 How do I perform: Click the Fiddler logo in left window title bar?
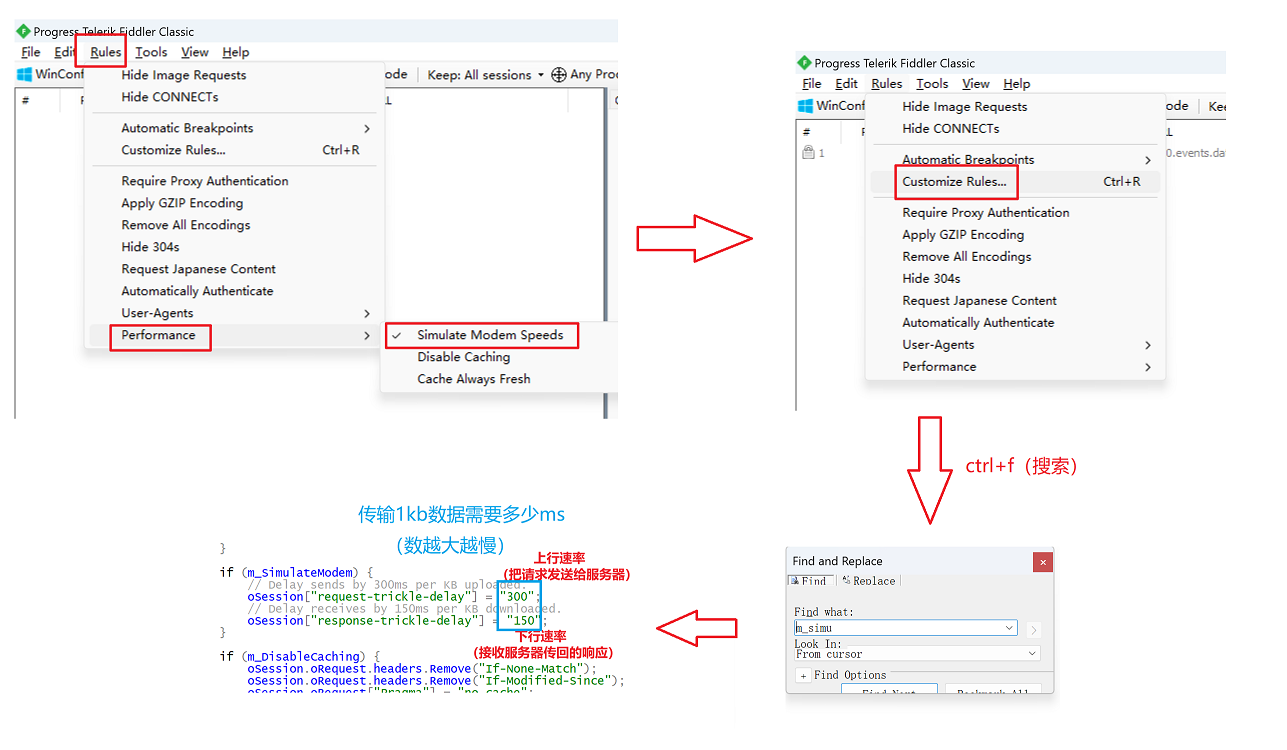23,32
